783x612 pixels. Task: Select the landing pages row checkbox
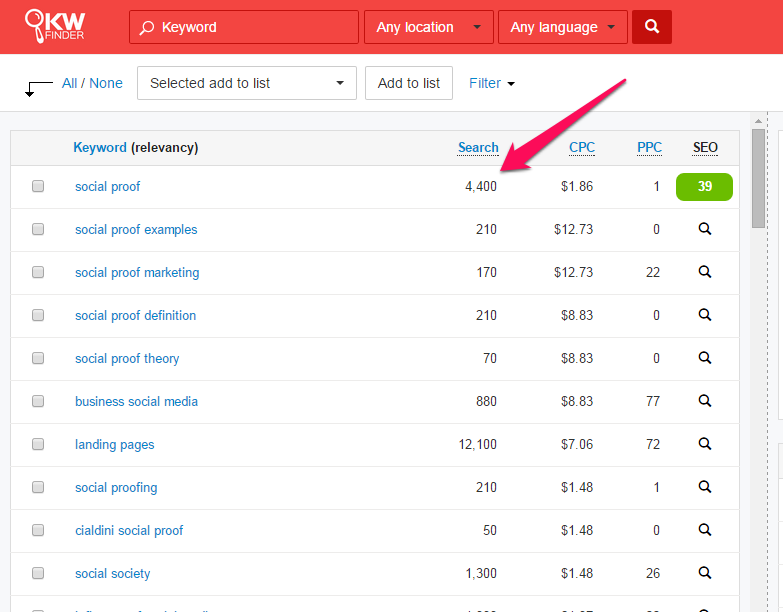38,444
